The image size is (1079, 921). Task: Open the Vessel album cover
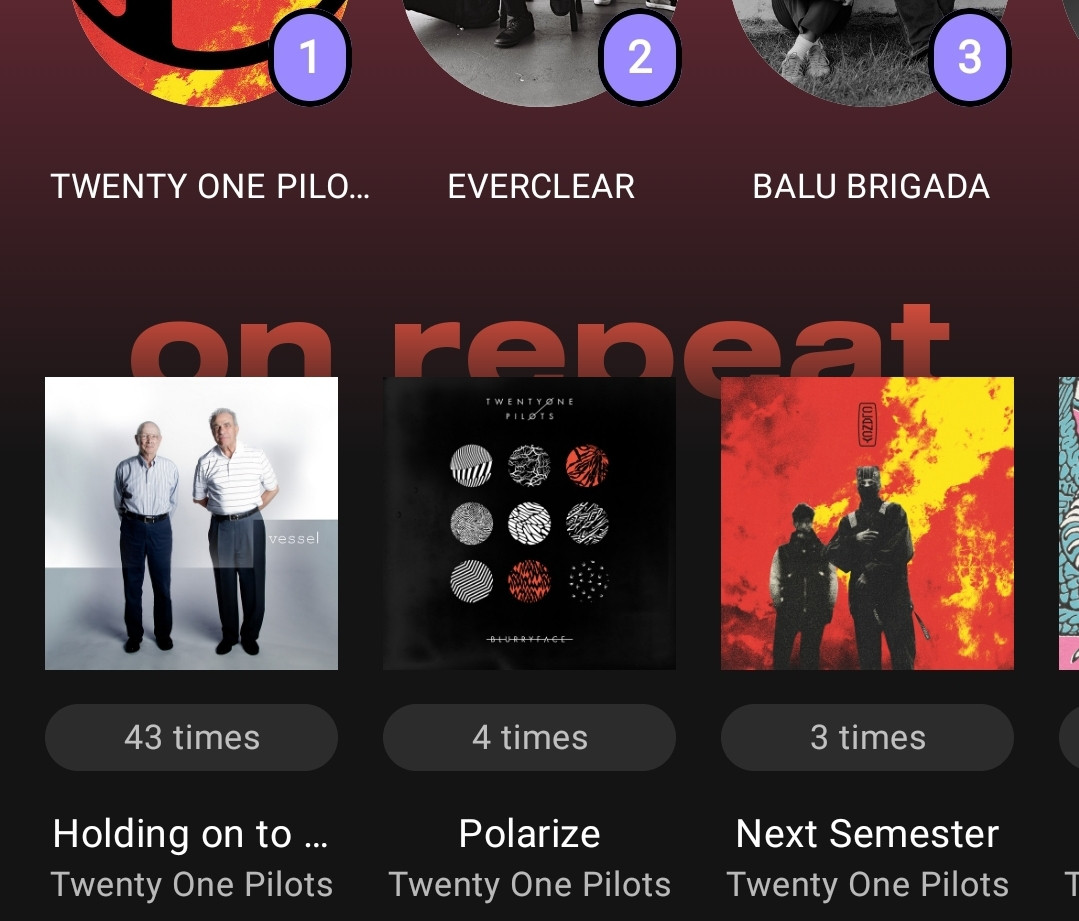pos(191,523)
